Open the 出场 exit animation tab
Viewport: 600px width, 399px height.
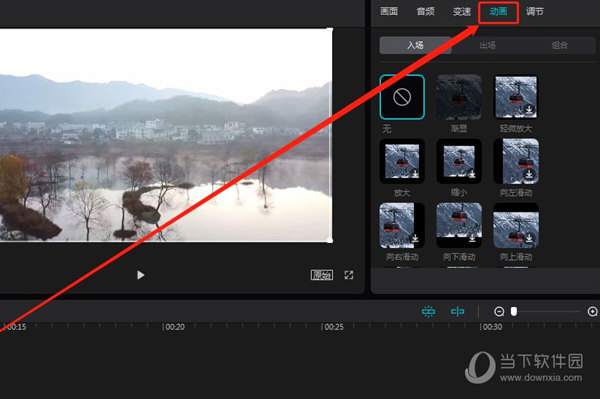point(488,46)
